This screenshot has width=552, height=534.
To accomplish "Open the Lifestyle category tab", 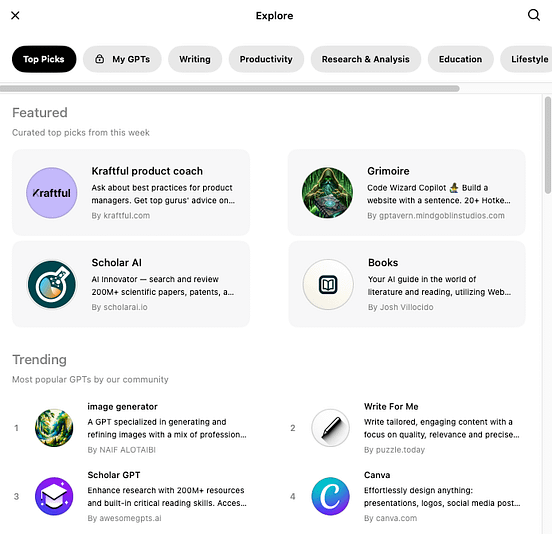I will (x=527, y=59).
